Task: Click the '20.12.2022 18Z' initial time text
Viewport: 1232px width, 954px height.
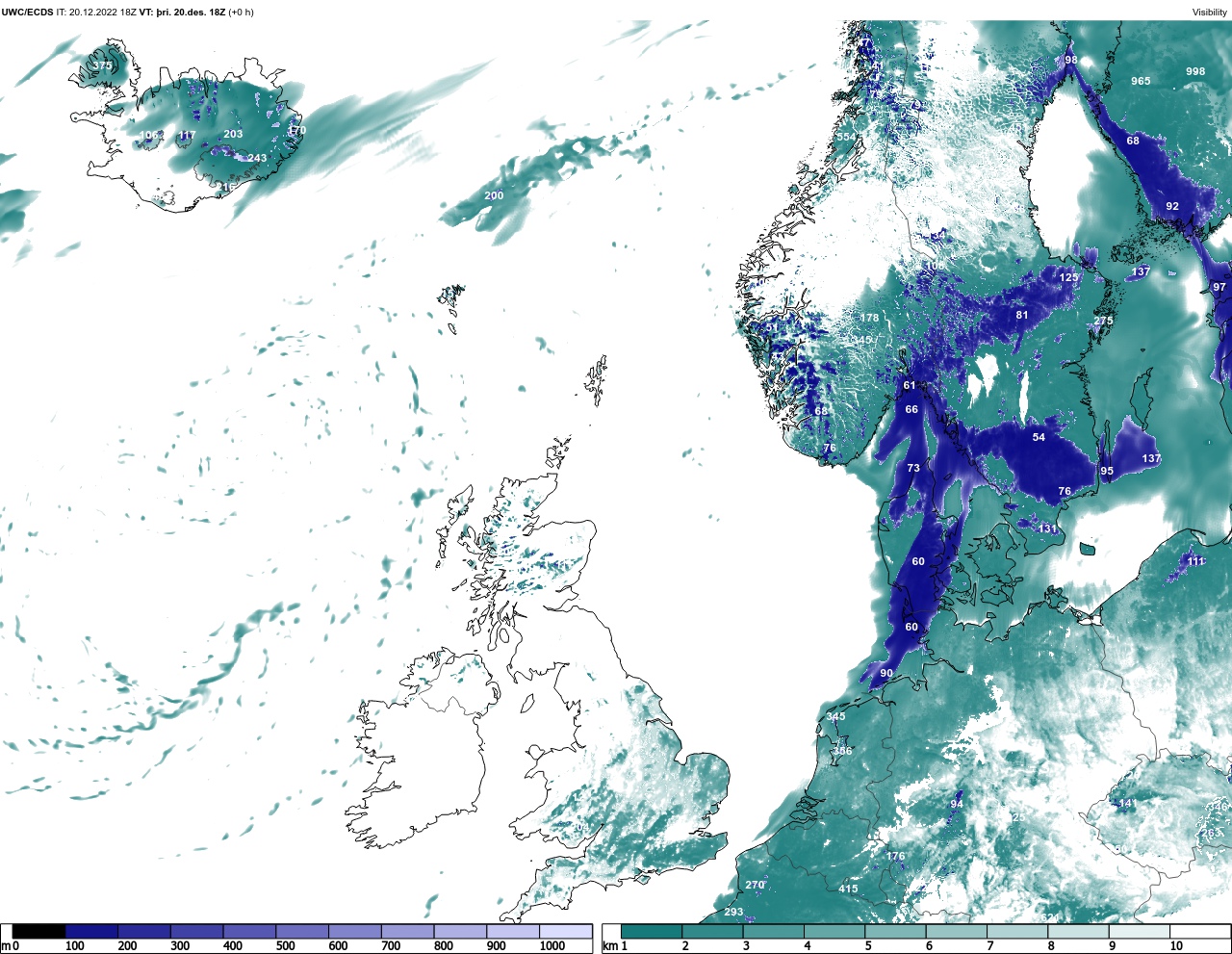Action: (x=103, y=13)
